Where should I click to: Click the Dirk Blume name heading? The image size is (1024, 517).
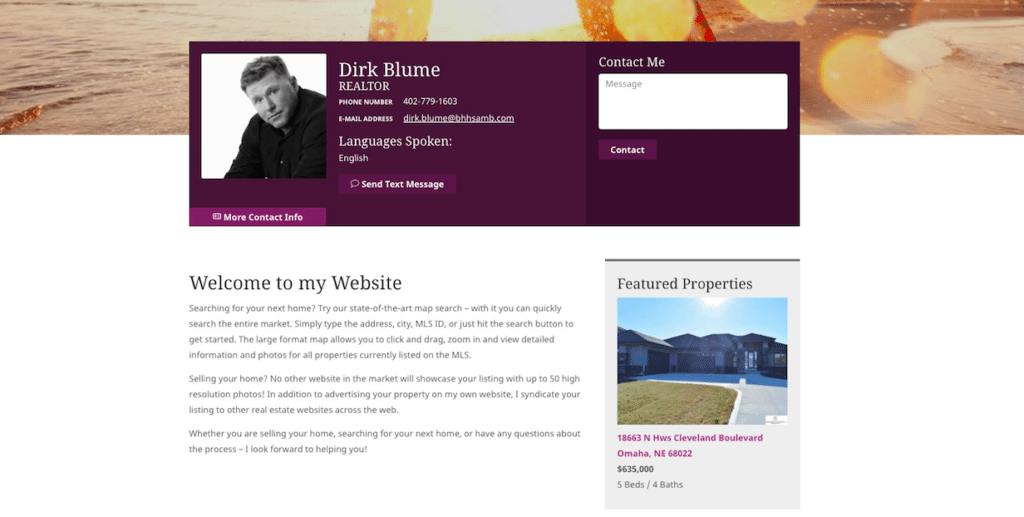[389, 69]
